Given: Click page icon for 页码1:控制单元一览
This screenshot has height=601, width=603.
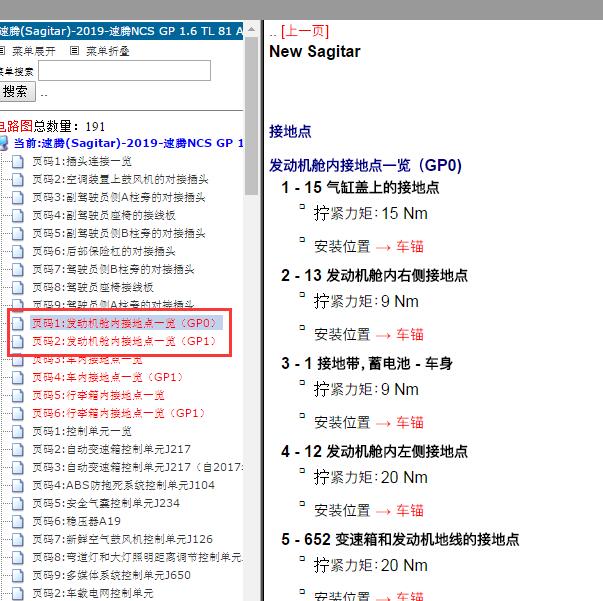Looking at the screenshot, I should coord(17,431).
